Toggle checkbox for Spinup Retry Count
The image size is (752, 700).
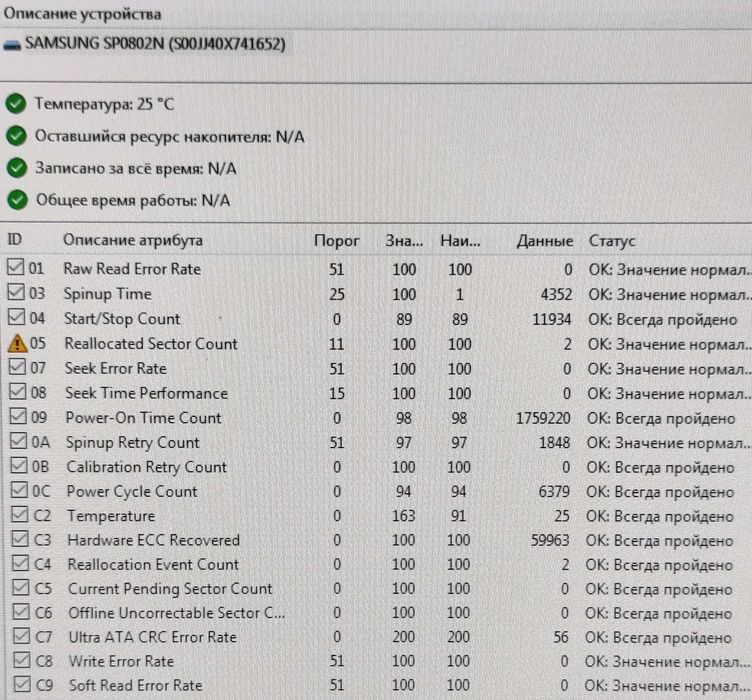click(x=19, y=440)
